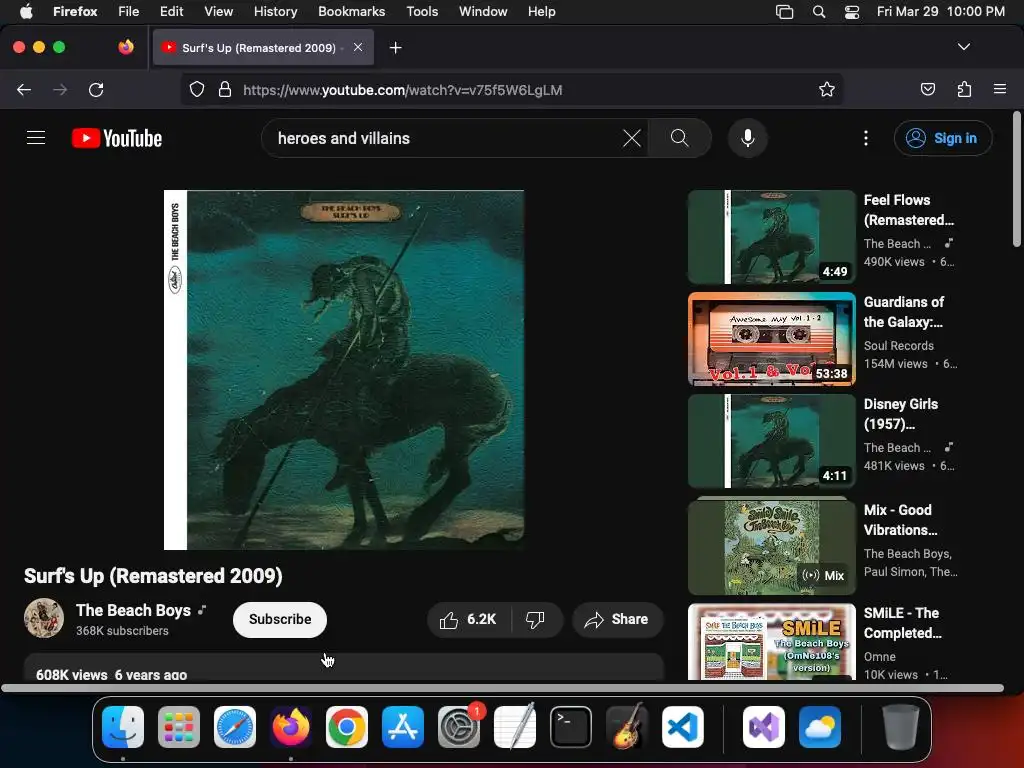List all tabs dropdown chevron

pyautogui.click(x=963, y=47)
